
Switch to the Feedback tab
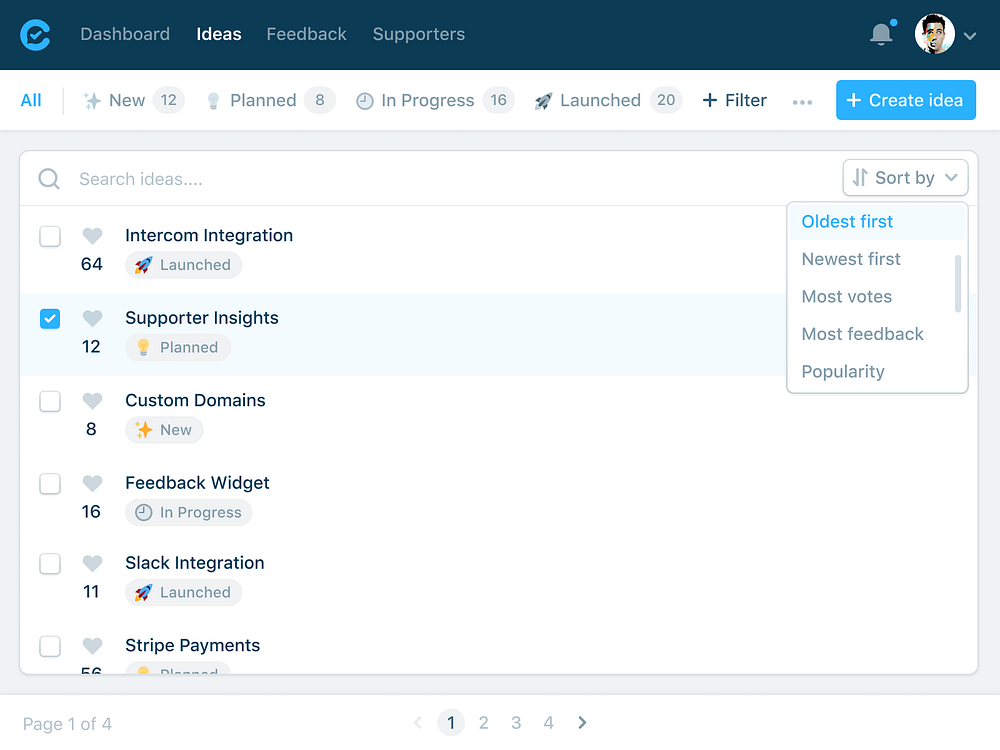point(306,33)
